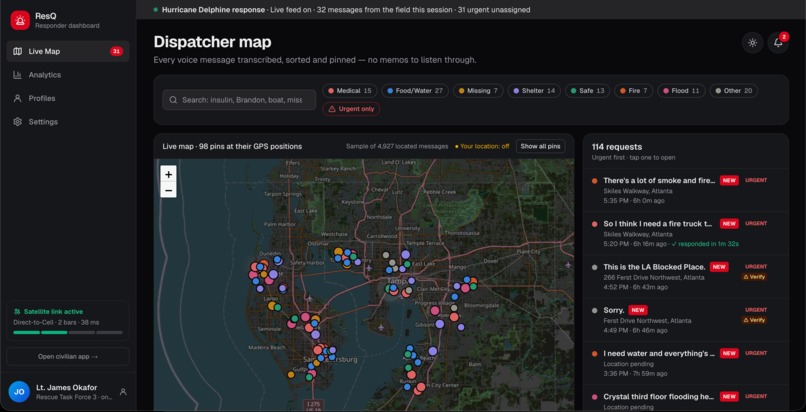Open the Open civilian app link
The height and width of the screenshot is (412, 806).
[68, 357]
